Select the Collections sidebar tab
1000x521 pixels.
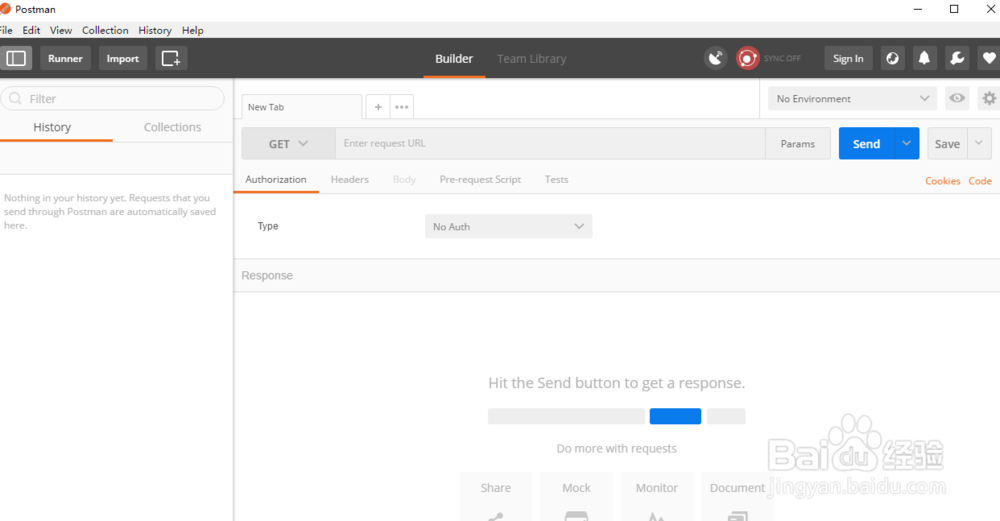(172, 127)
